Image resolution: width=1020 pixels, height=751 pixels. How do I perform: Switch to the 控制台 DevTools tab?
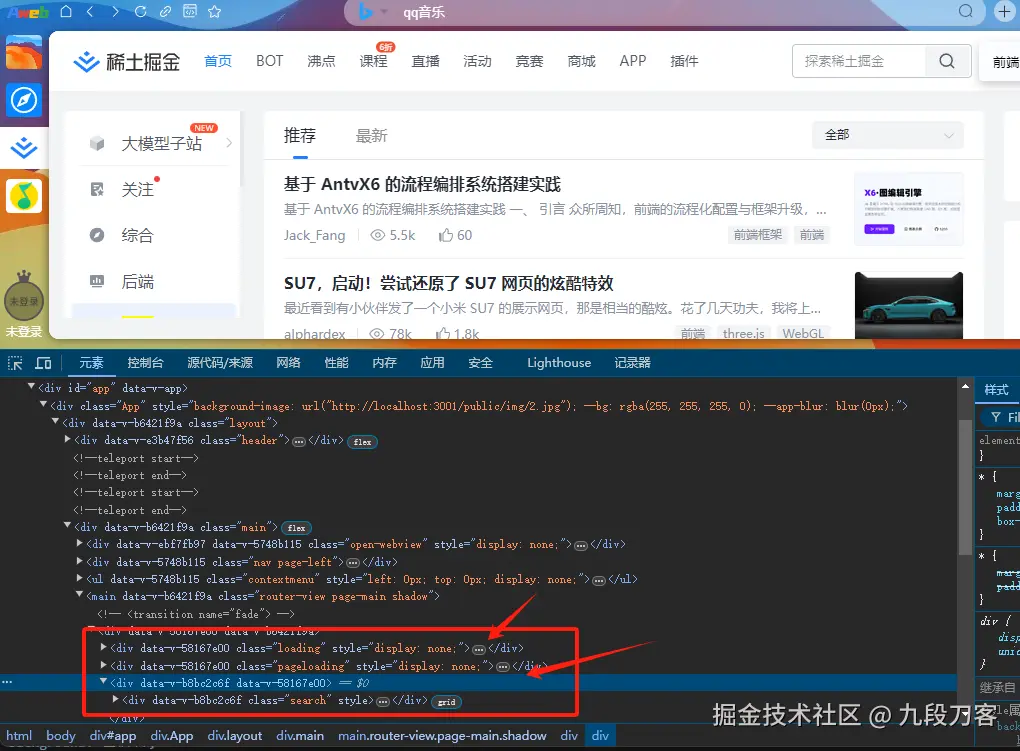pyautogui.click(x=145, y=362)
